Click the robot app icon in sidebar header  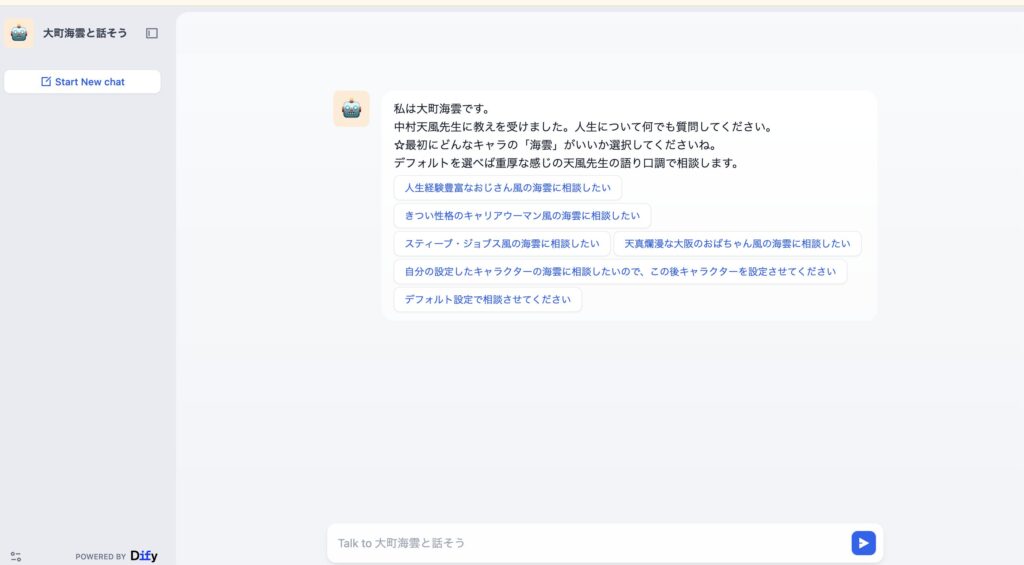[19, 33]
